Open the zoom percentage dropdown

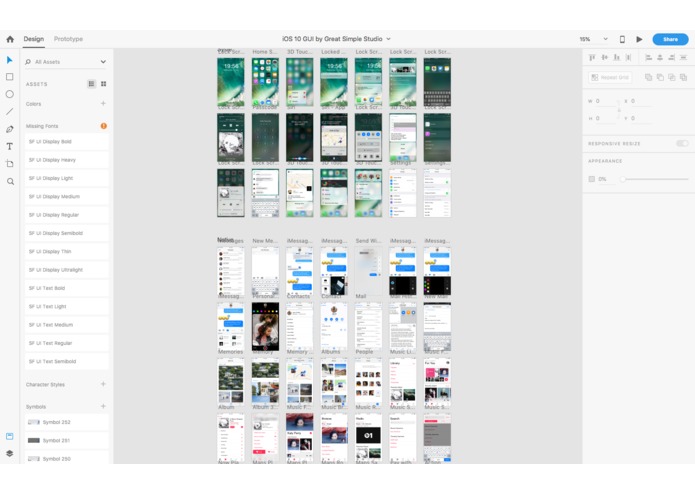click(605, 39)
